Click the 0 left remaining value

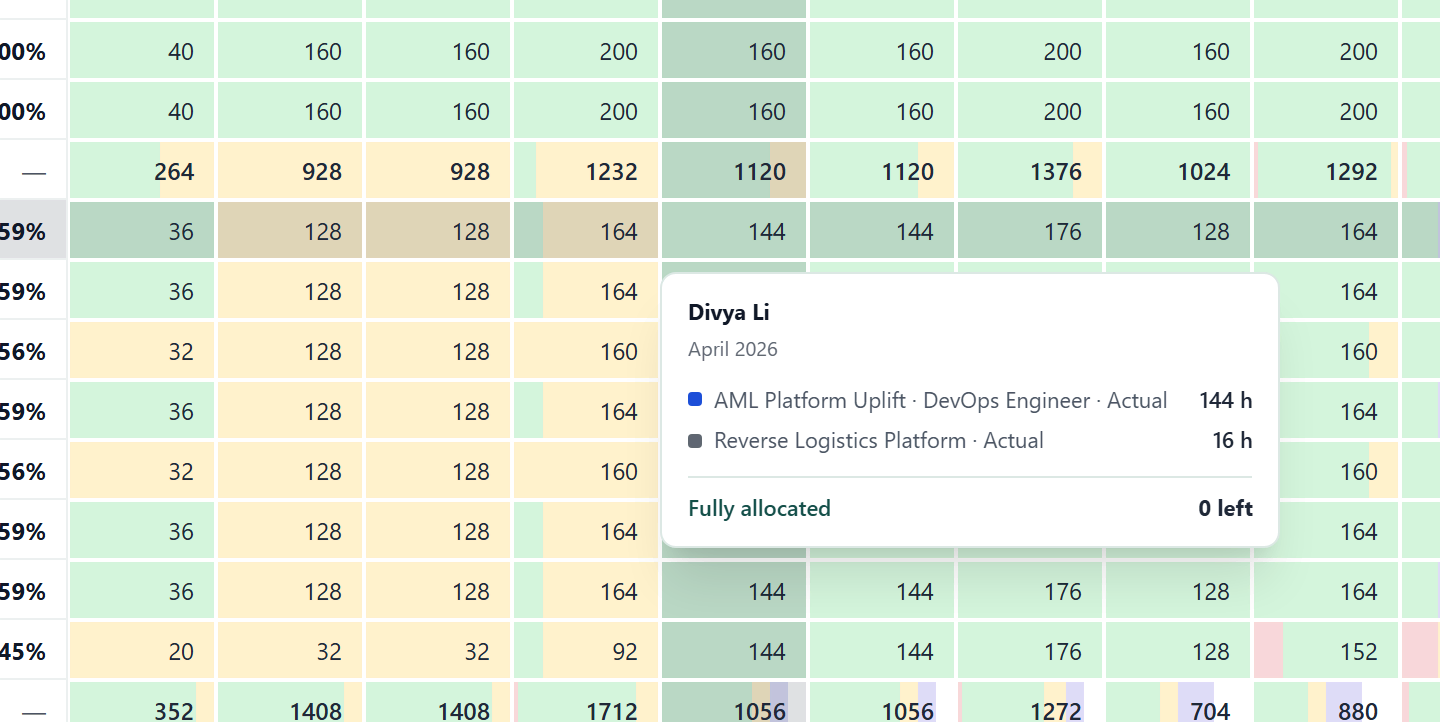[1225, 508]
